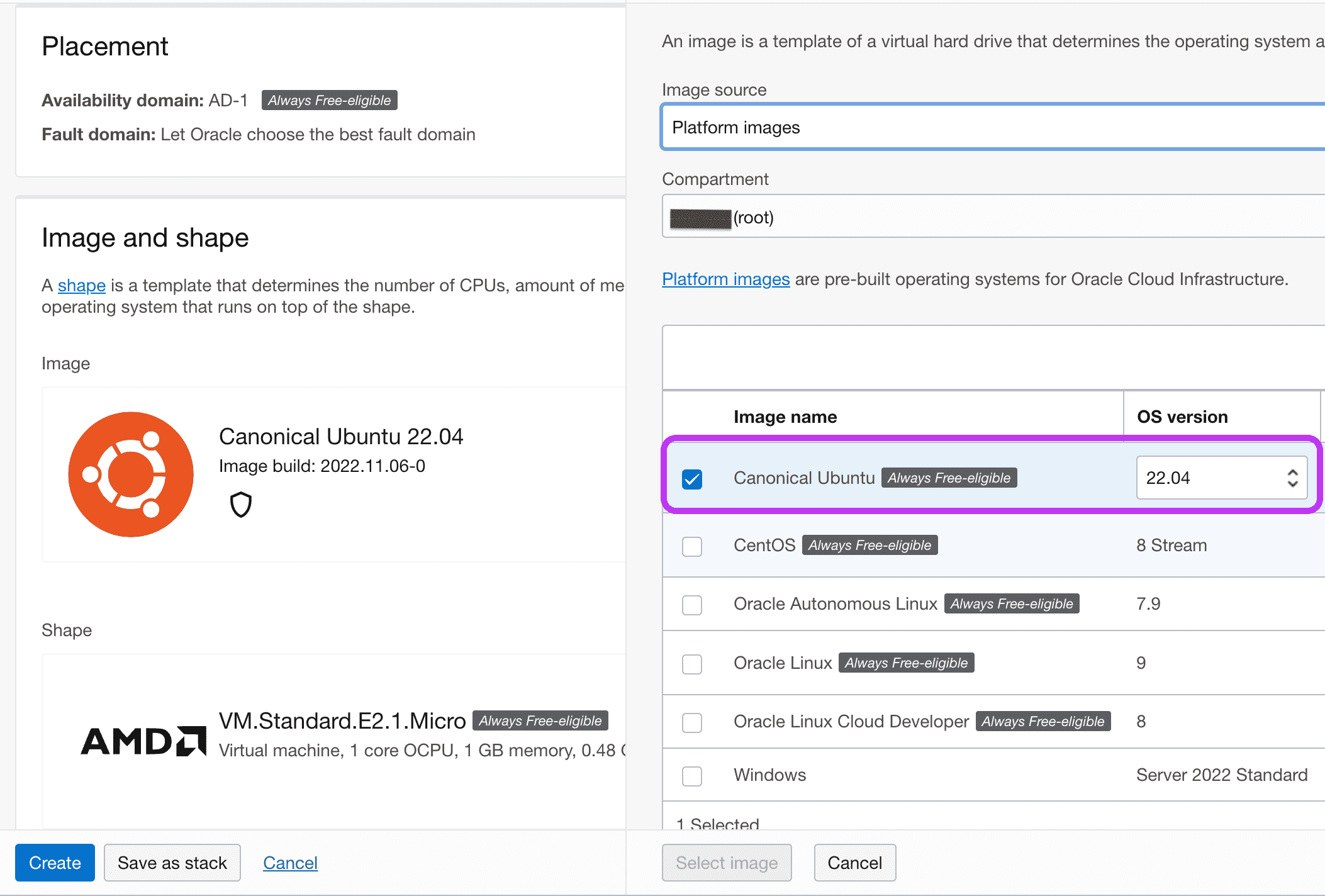Click Save as stack button
The image size is (1325, 896).
coord(172,863)
